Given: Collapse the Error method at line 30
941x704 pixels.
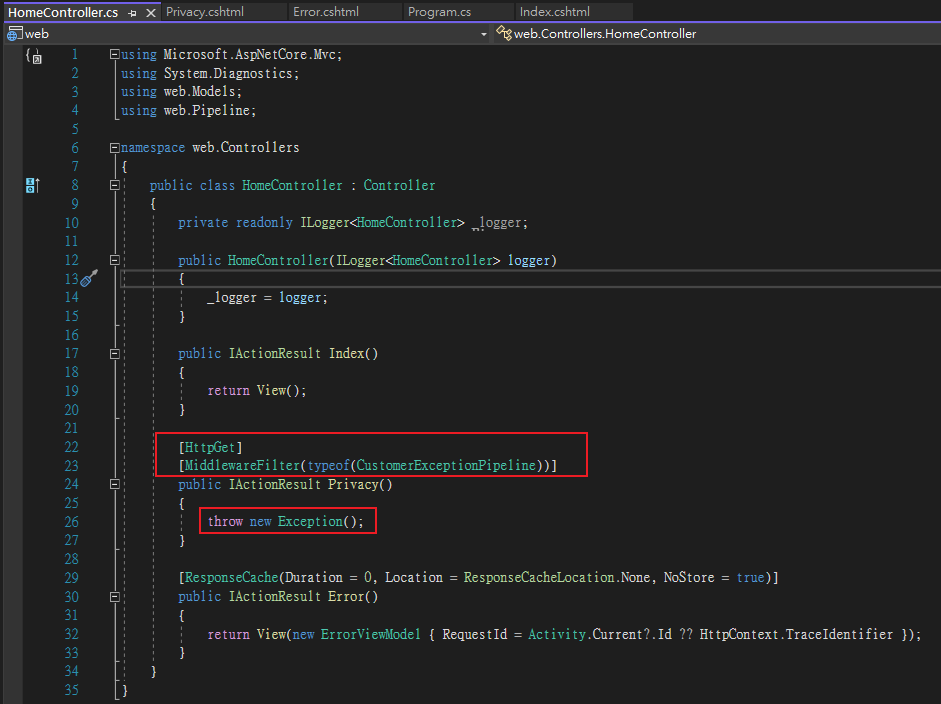Looking at the screenshot, I should pos(115,597).
